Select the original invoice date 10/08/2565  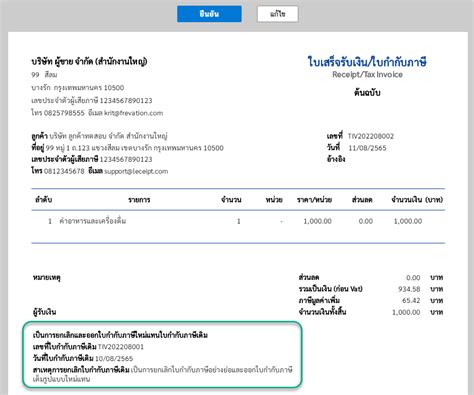click(x=114, y=359)
